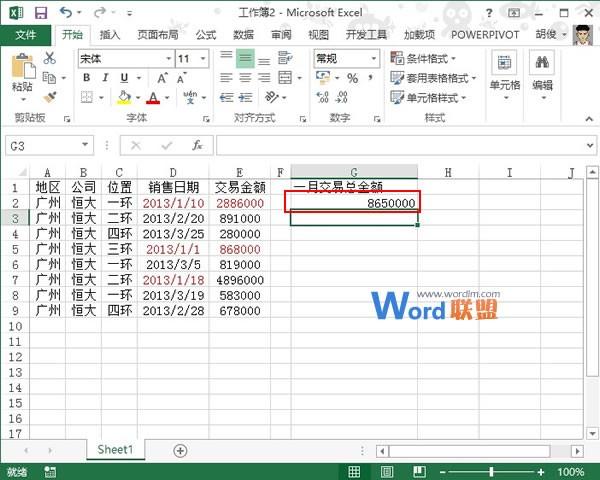Image resolution: width=600 pixels, height=480 pixels.
Task: Click zoom out minus button
Action: [442, 472]
